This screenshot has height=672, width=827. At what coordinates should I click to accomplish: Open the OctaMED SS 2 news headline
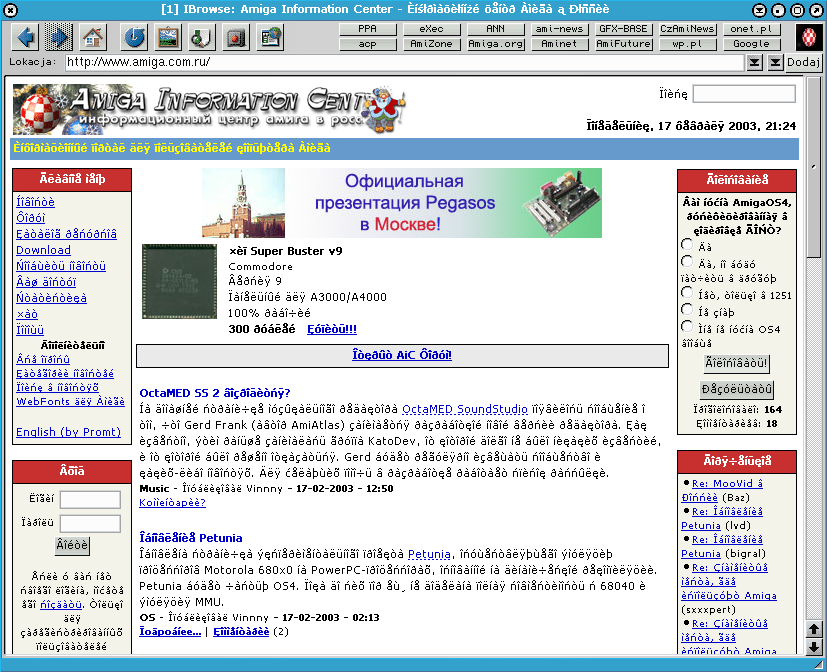coord(215,393)
